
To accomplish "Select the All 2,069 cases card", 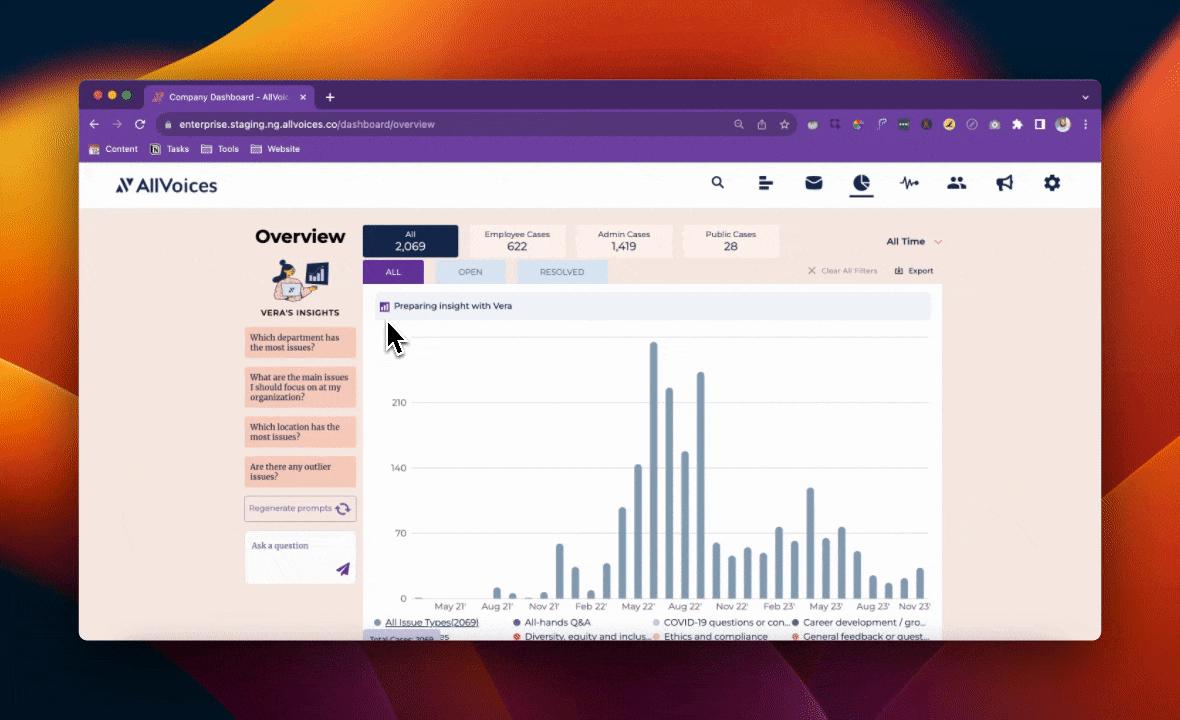I will (x=410, y=241).
